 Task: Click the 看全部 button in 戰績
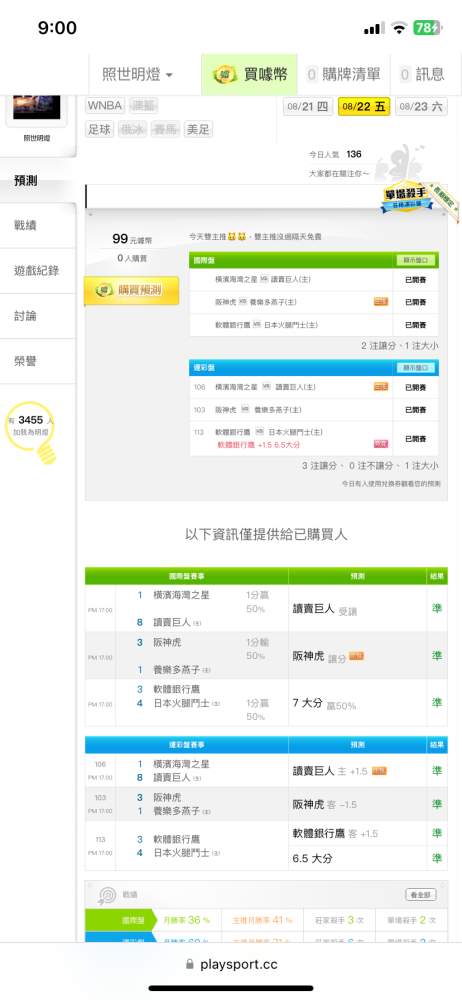point(421,895)
